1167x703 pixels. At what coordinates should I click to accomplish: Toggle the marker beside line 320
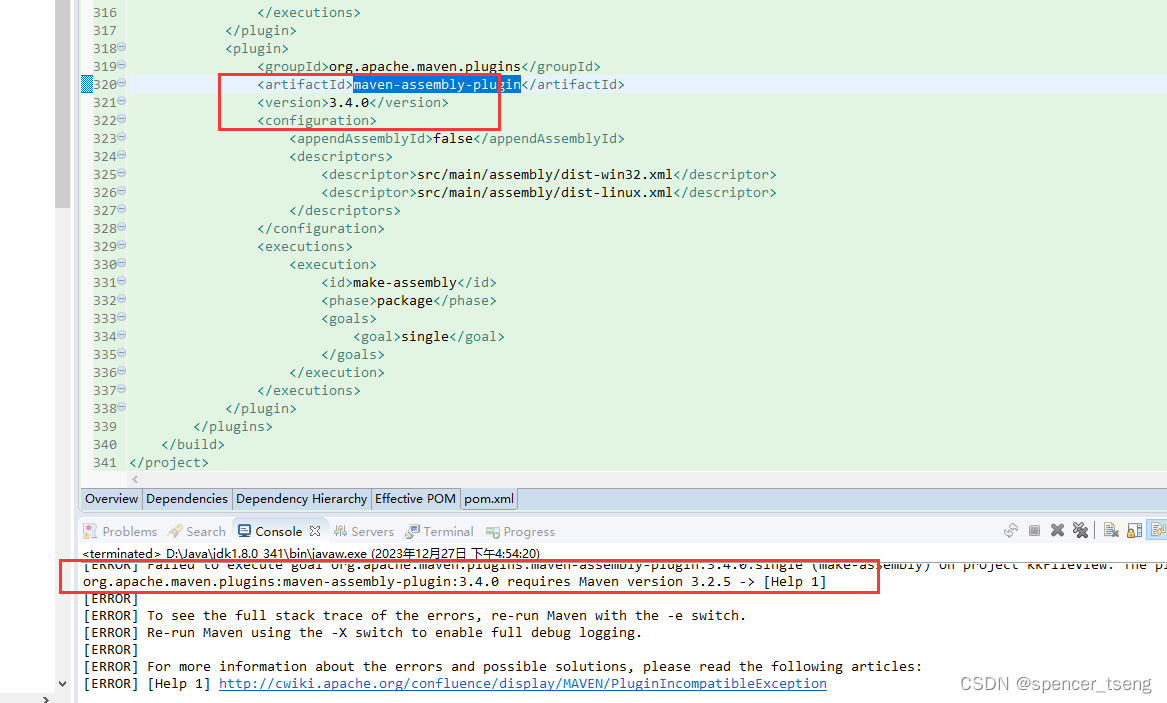(x=86, y=84)
